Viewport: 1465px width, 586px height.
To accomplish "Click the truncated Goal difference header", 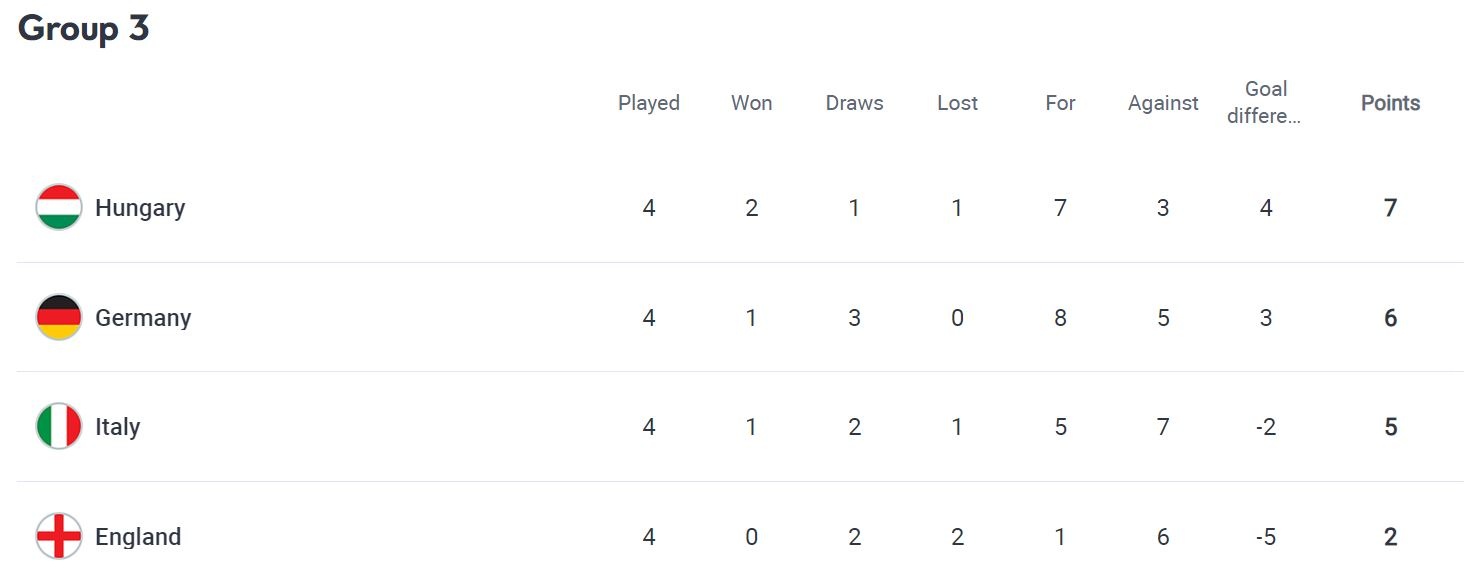I will [1265, 103].
